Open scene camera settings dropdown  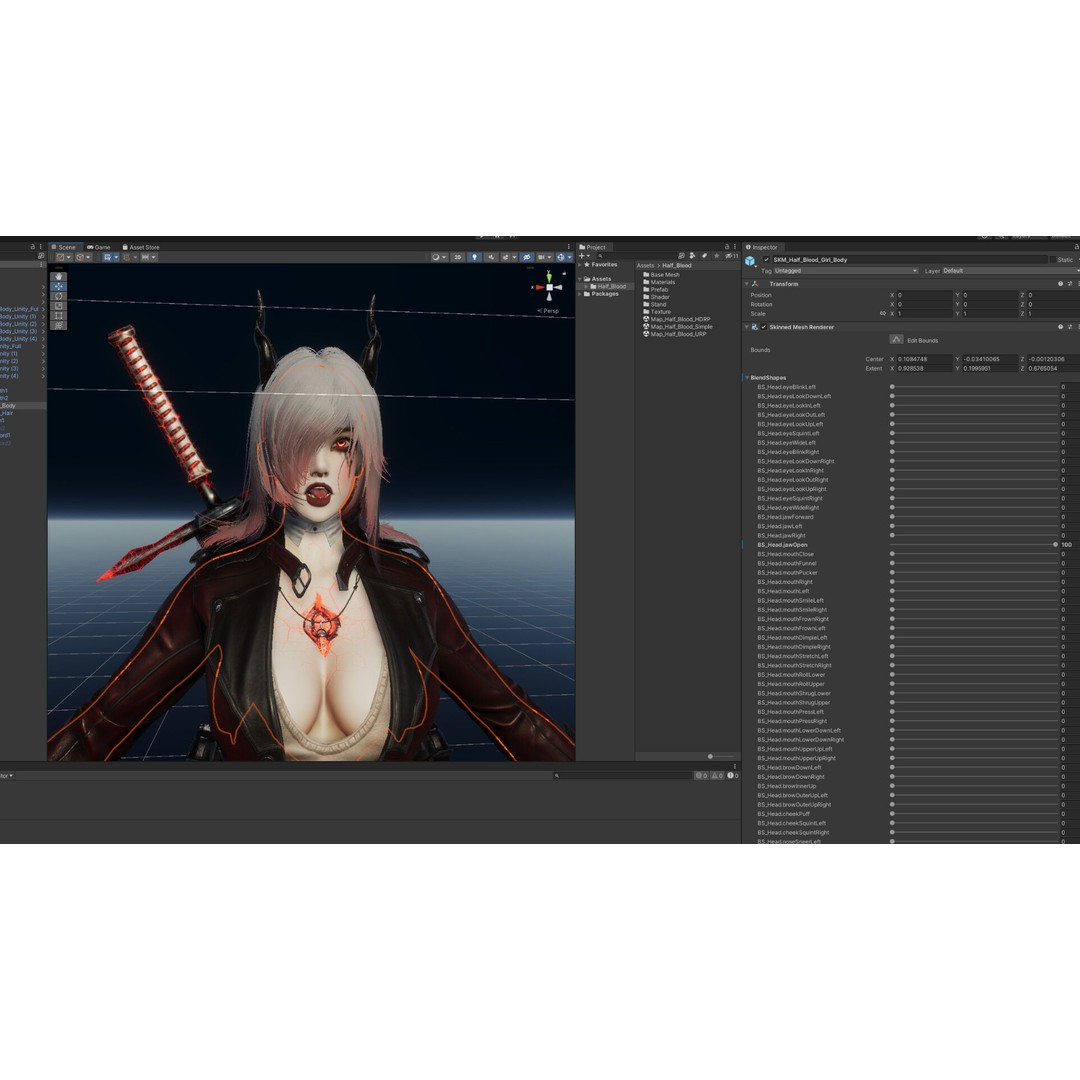click(x=544, y=257)
